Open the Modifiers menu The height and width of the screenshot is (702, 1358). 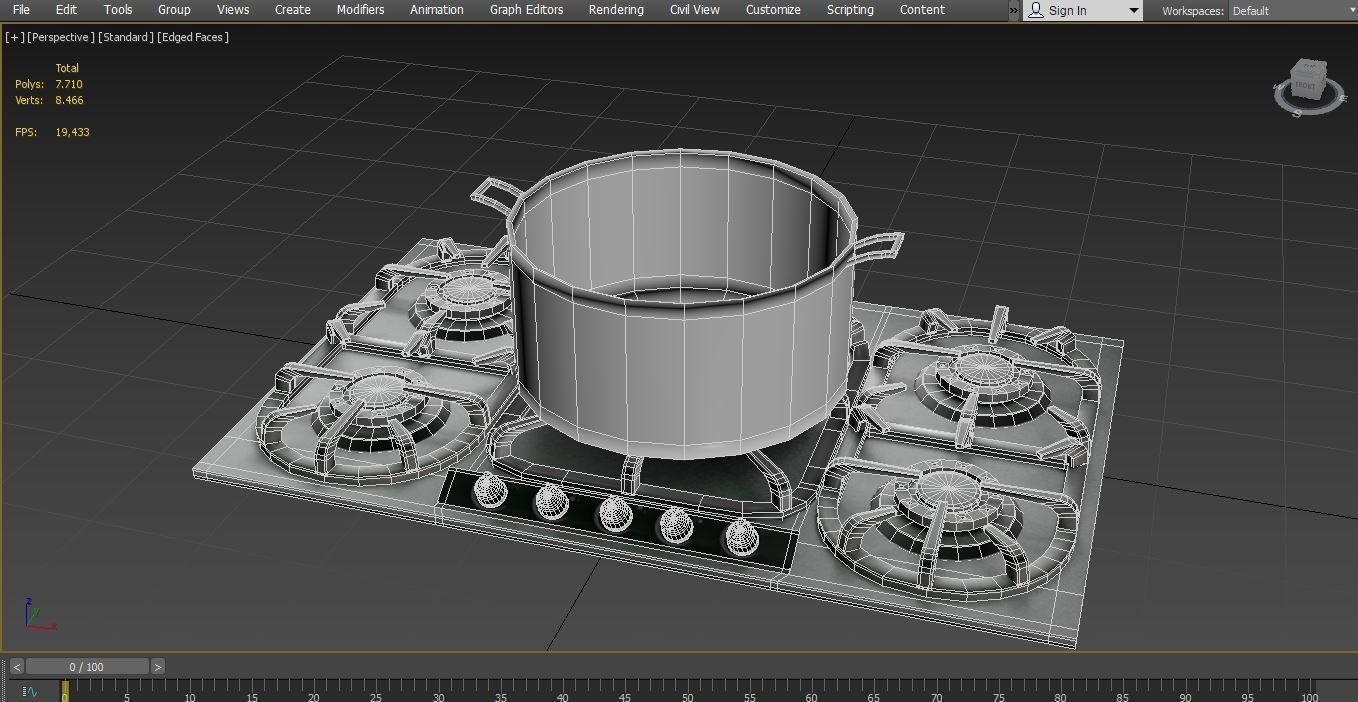pos(360,9)
